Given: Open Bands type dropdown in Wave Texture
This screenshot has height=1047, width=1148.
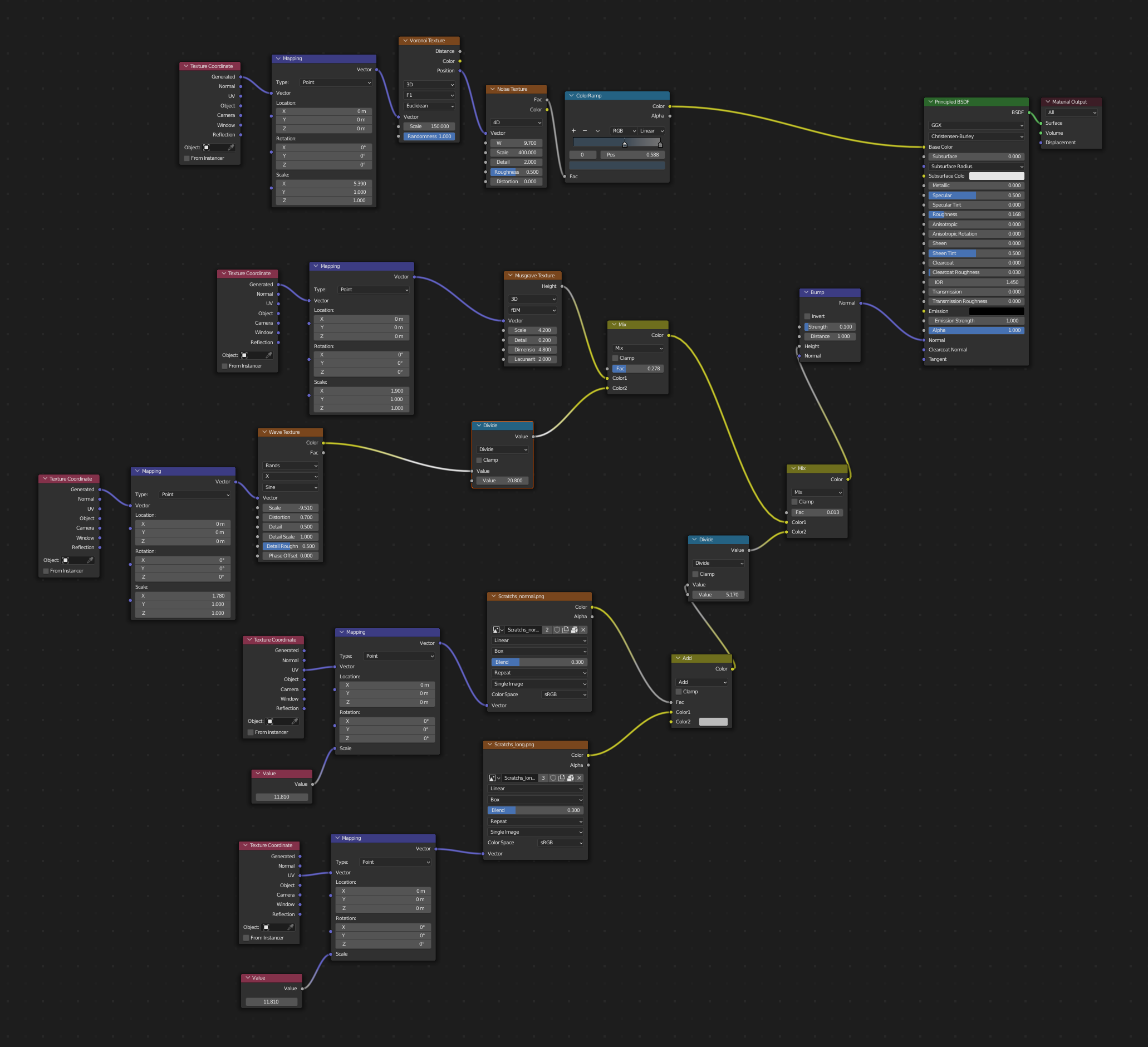Looking at the screenshot, I should pyautogui.click(x=291, y=466).
